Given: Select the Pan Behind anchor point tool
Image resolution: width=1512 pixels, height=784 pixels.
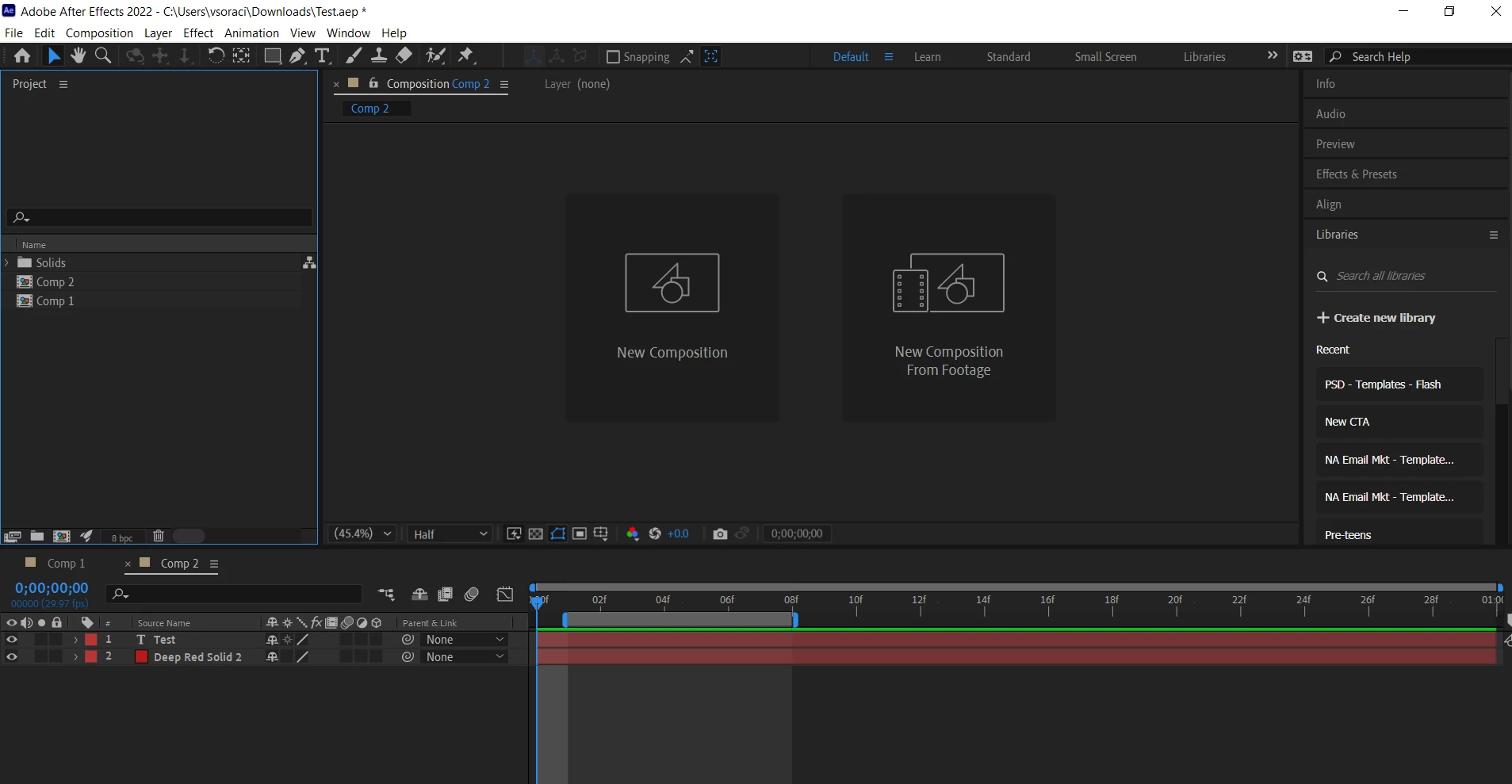Looking at the screenshot, I should [x=242, y=56].
